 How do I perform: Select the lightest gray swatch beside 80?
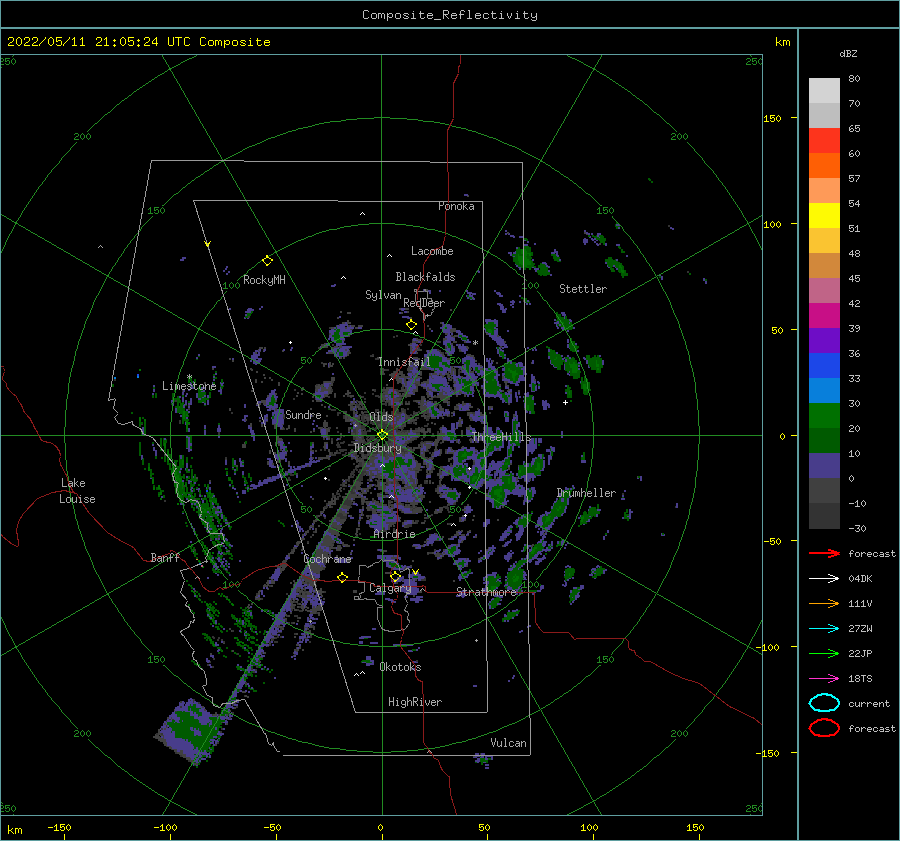click(x=824, y=91)
